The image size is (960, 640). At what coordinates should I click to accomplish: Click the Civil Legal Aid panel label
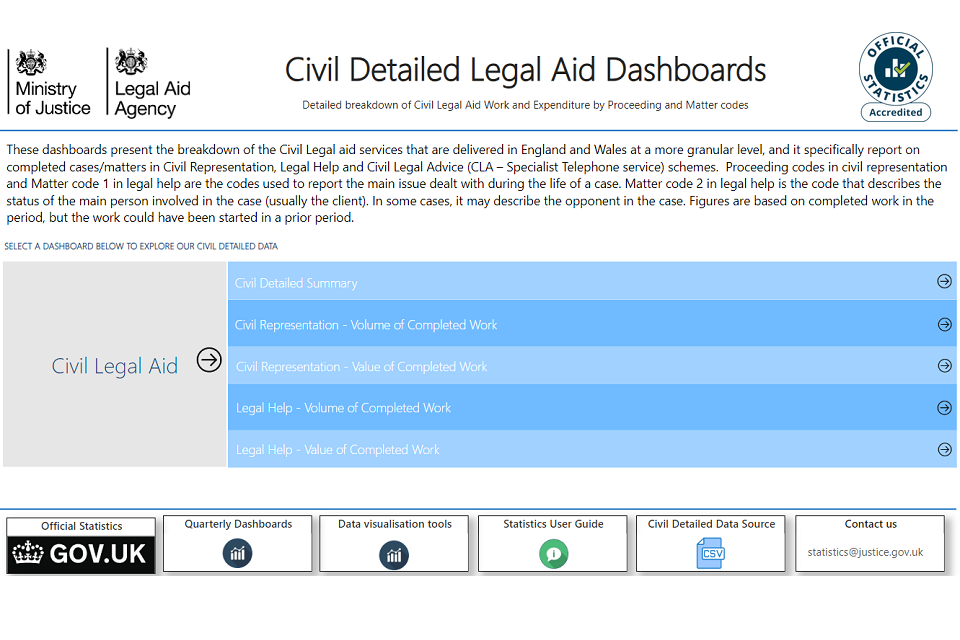point(114,366)
